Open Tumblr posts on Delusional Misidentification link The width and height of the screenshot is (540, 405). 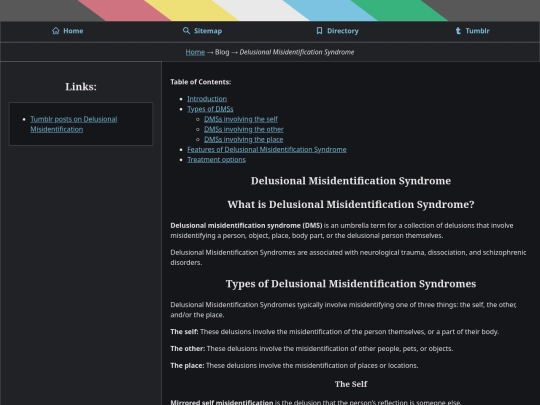click(x=74, y=124)
